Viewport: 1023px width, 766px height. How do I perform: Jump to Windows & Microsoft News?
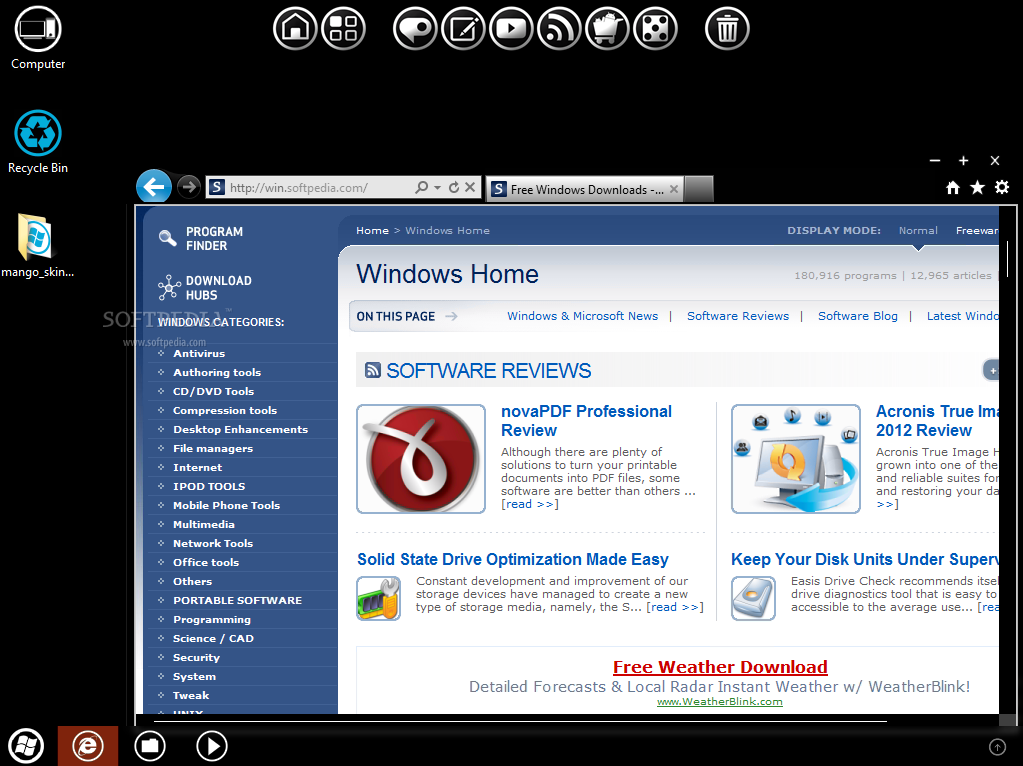tap(583, 316)
